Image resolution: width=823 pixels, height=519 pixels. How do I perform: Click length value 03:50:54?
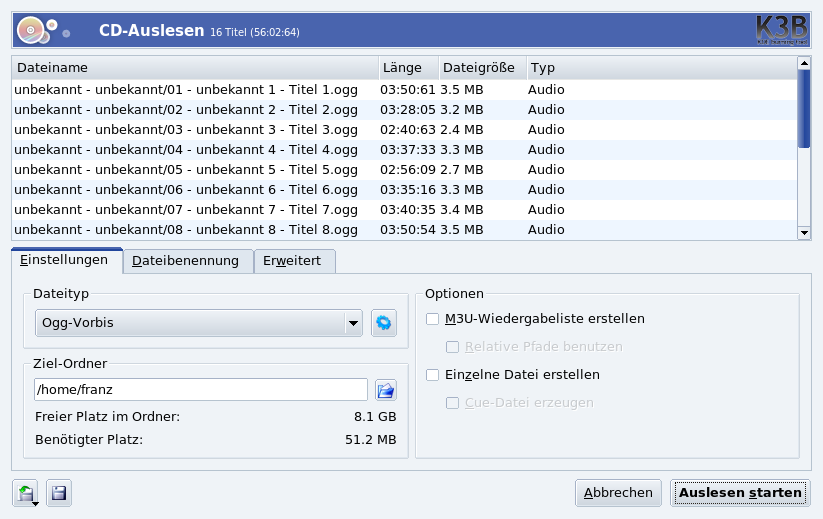point(408,229)
